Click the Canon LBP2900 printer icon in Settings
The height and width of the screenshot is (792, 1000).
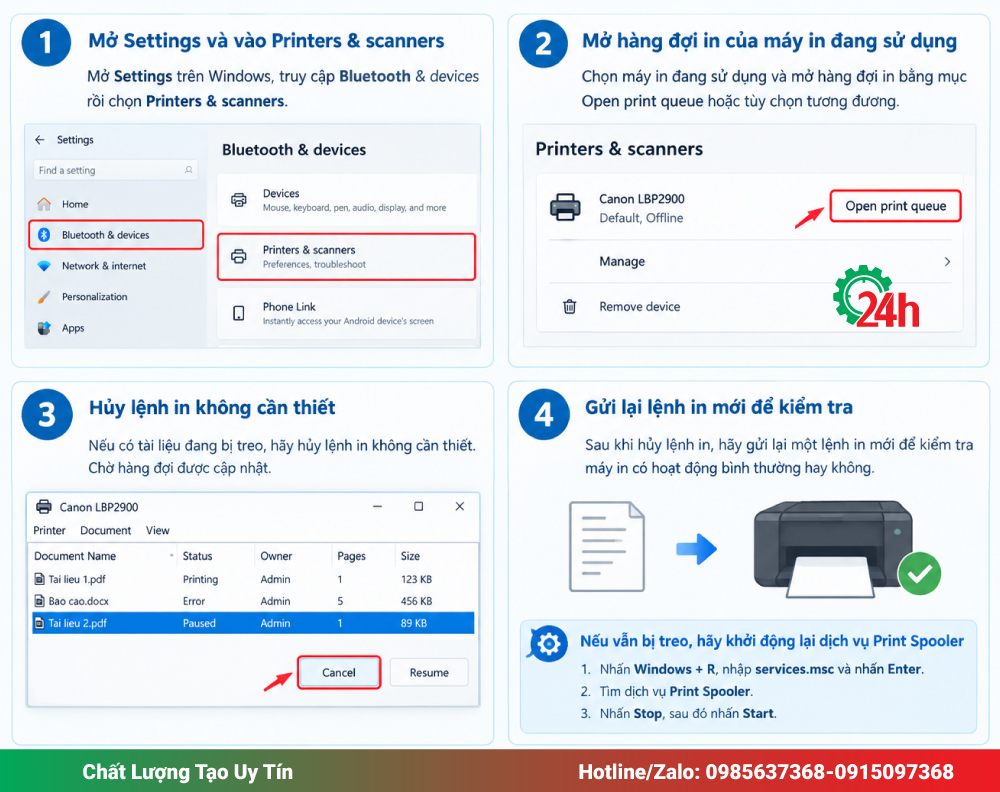point(565,207)
